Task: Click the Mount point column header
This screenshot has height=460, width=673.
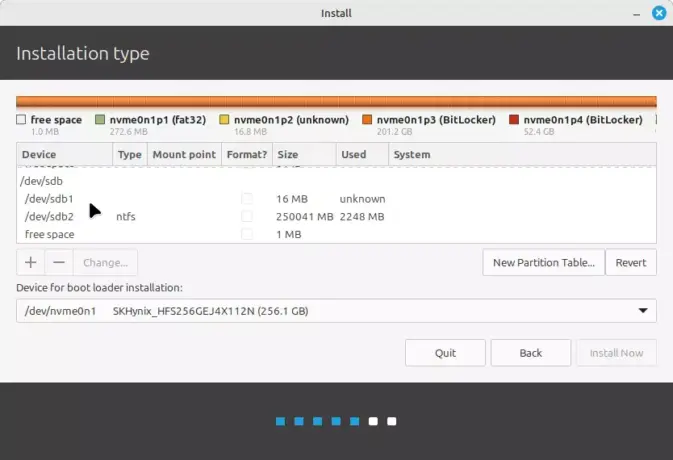Action: (183, 155)
